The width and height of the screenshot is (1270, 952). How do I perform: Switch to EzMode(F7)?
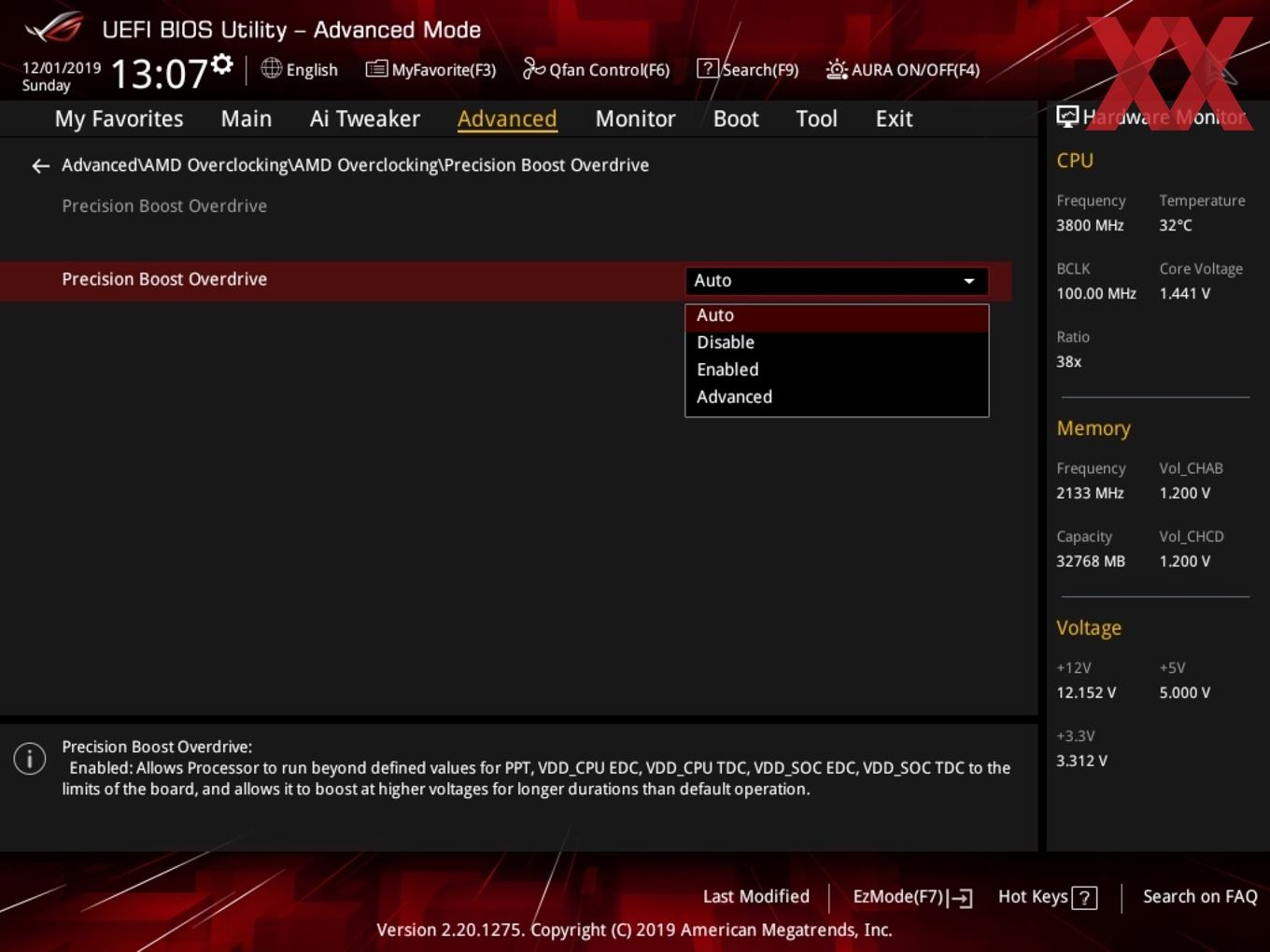[912, 897]
